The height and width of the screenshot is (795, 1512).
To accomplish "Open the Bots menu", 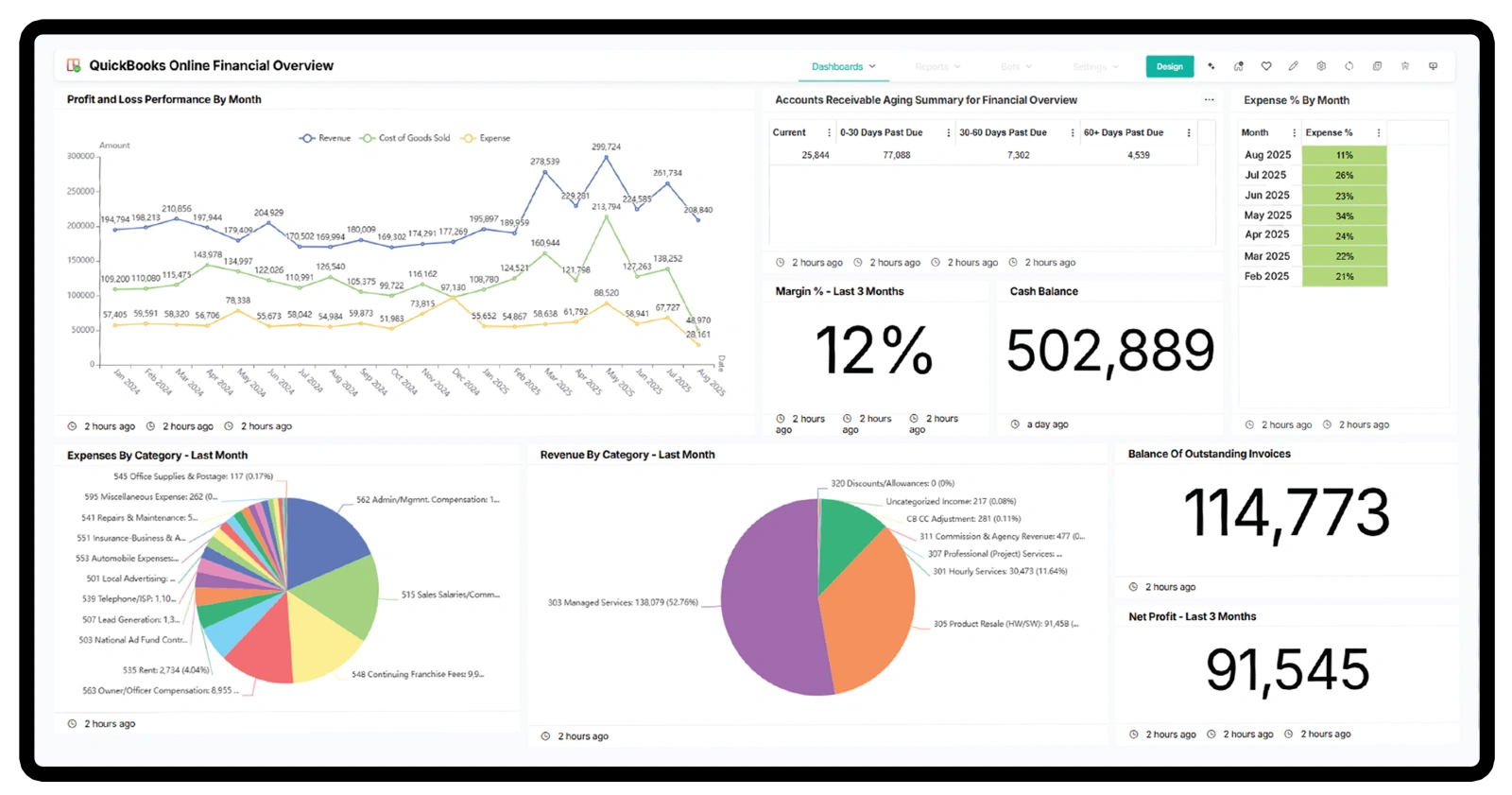I will [x=1016, y=66].
